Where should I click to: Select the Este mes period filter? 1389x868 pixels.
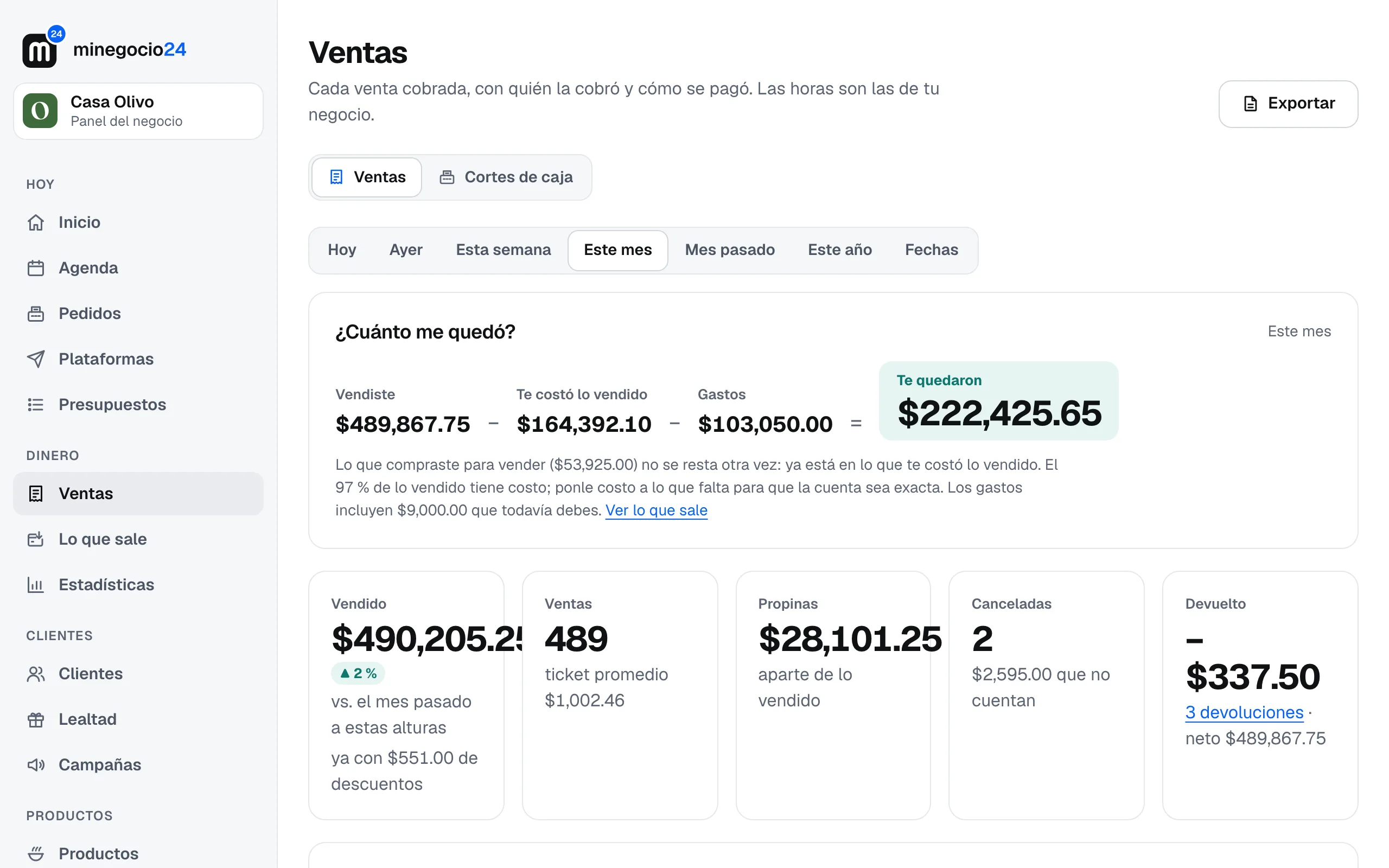click(617, 250)
